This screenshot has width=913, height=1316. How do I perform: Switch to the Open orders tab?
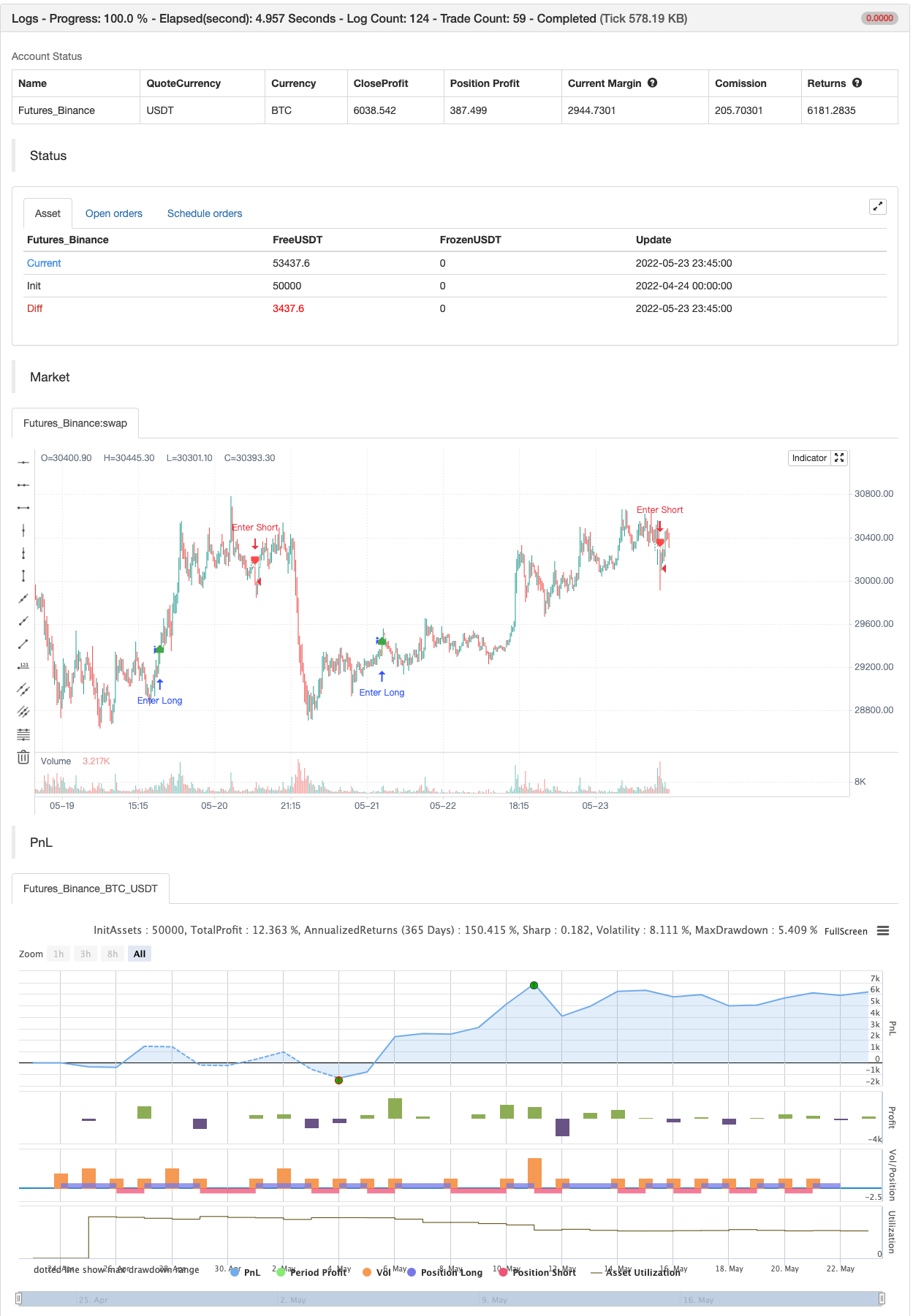(x=114, y=213)
